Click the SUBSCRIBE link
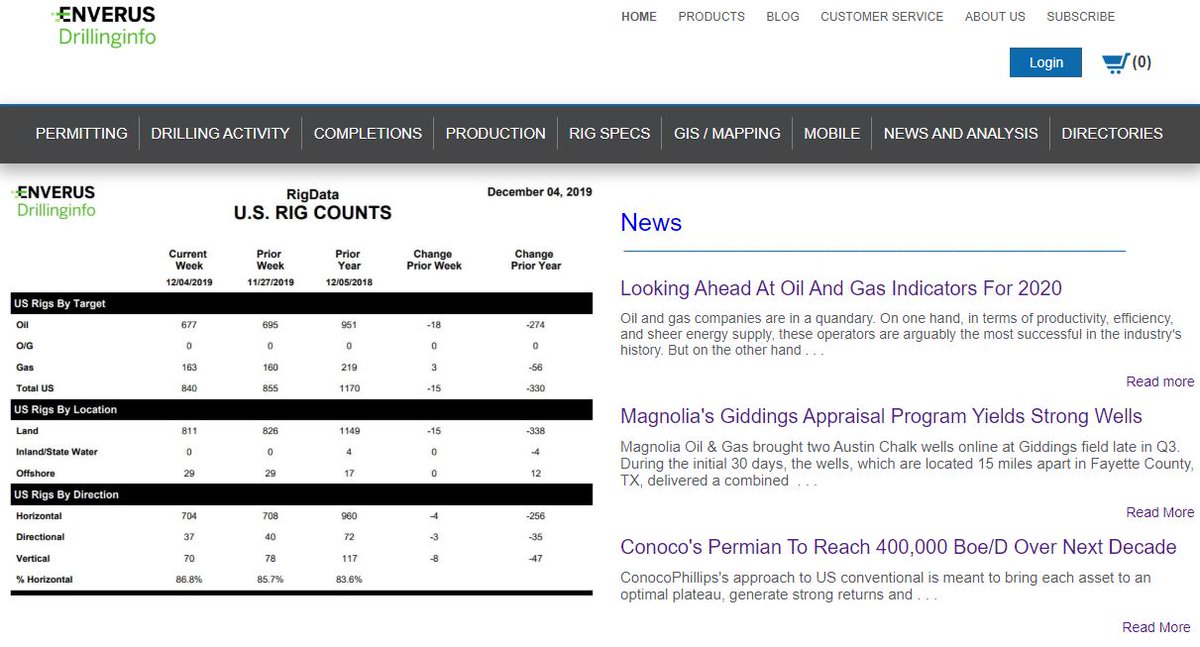 [1081, 17]
